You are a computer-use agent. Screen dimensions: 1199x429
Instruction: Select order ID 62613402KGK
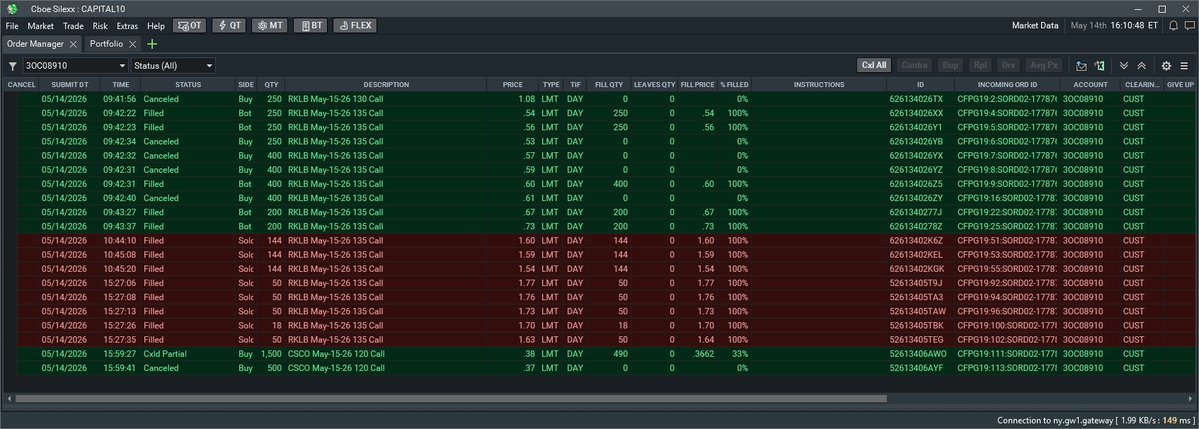[x=917, y=269]
